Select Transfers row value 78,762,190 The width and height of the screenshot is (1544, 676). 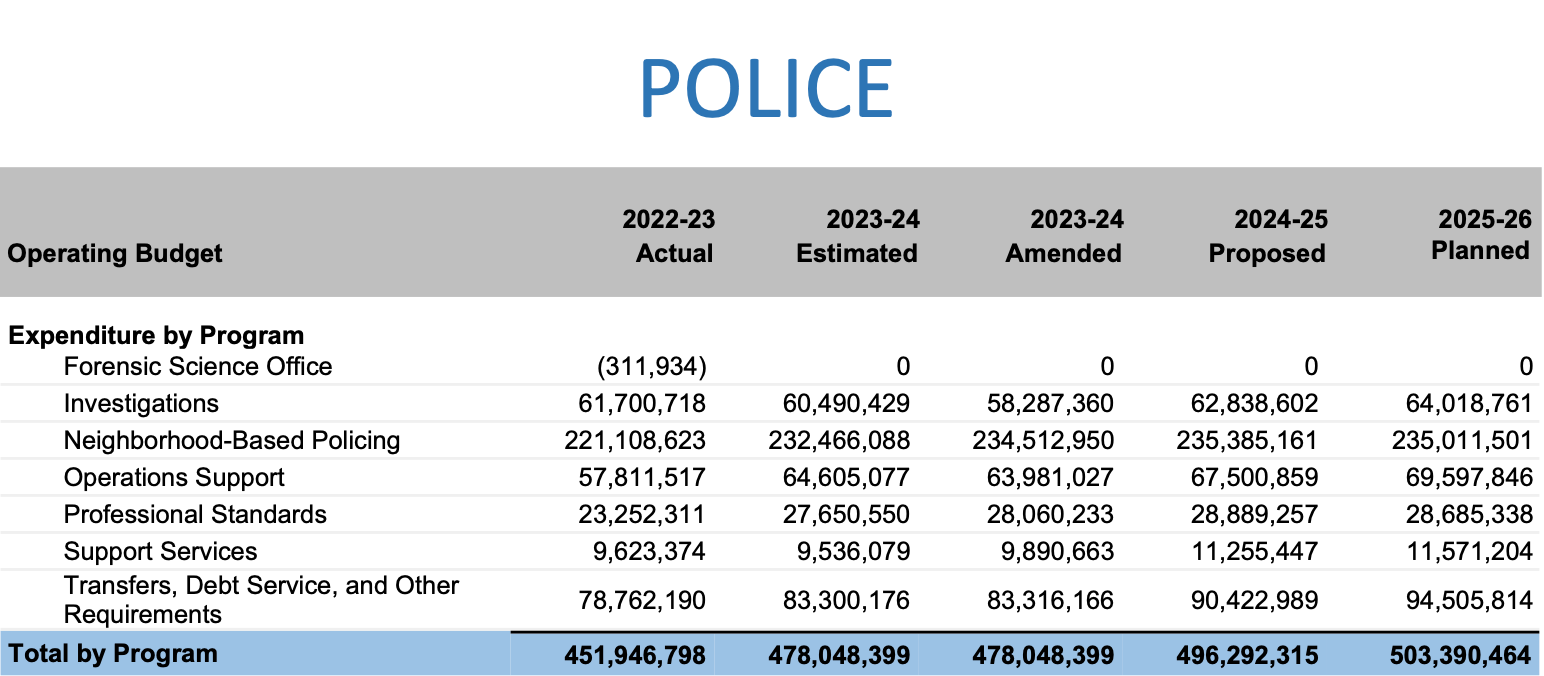tap(642, 601)
